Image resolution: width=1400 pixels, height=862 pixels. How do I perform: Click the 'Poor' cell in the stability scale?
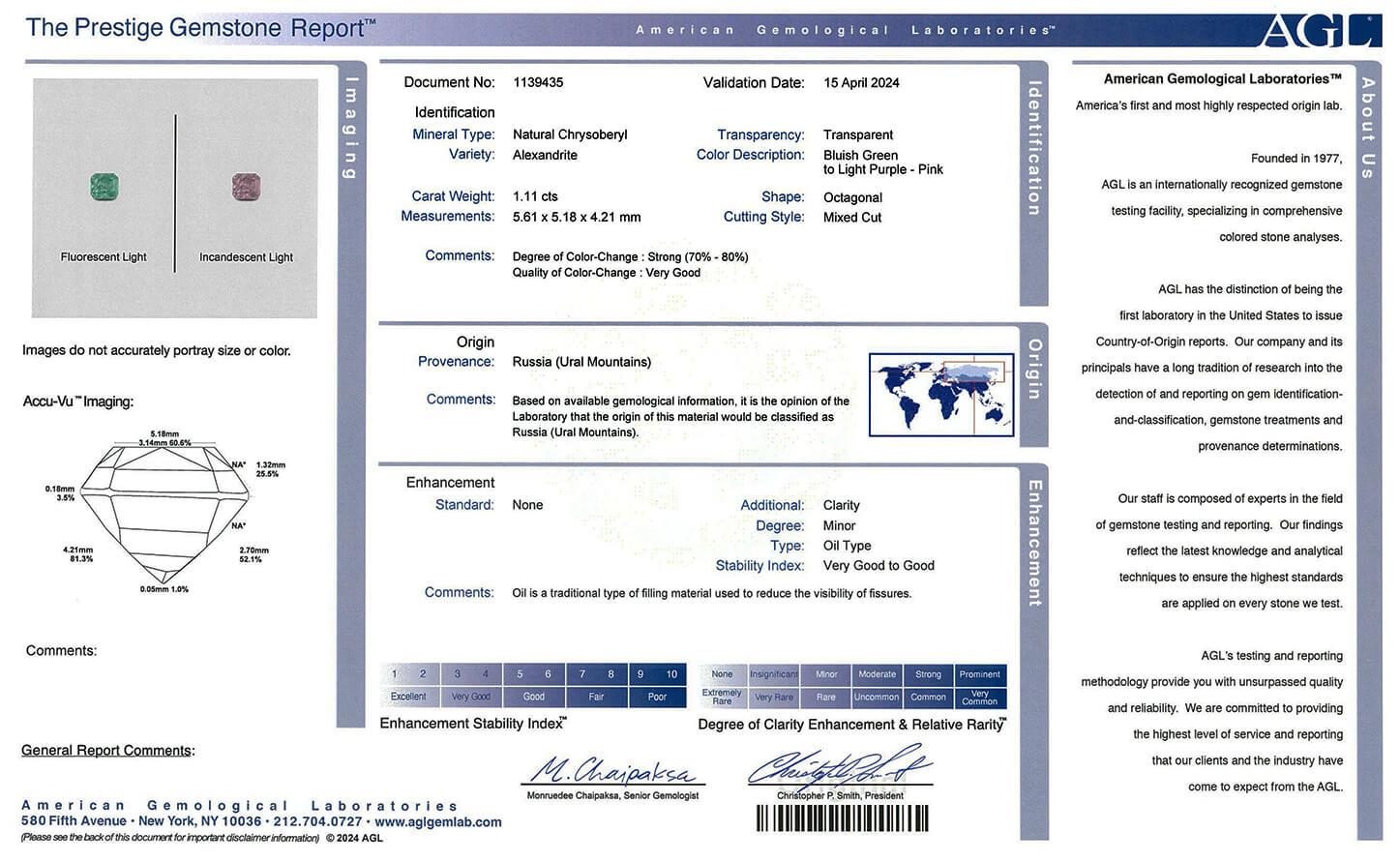point(657,698)
